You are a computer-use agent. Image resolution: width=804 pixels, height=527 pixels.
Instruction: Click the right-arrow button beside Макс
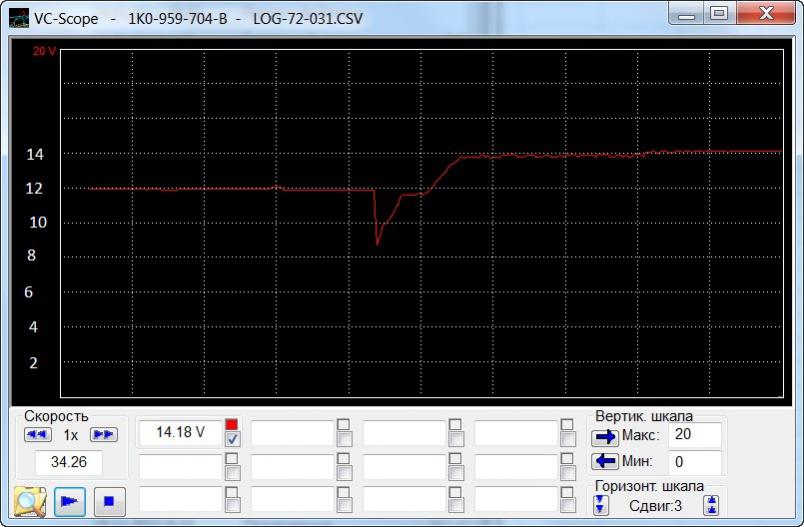[605, 437]
